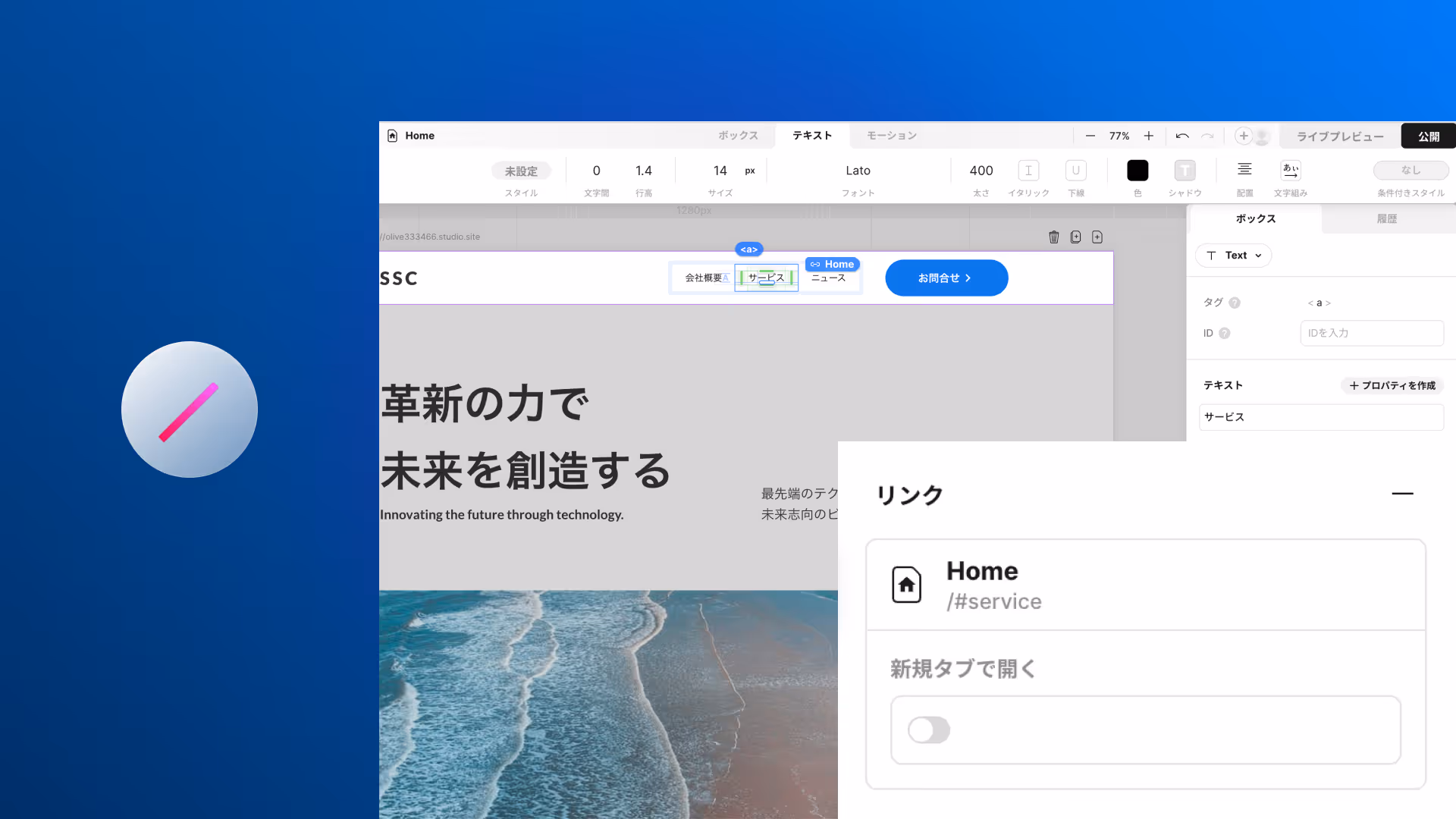Click the text alignment (配置) icon
Image resolution: width=1456 pixels, height=819 pixels.
click(1244, 170)
